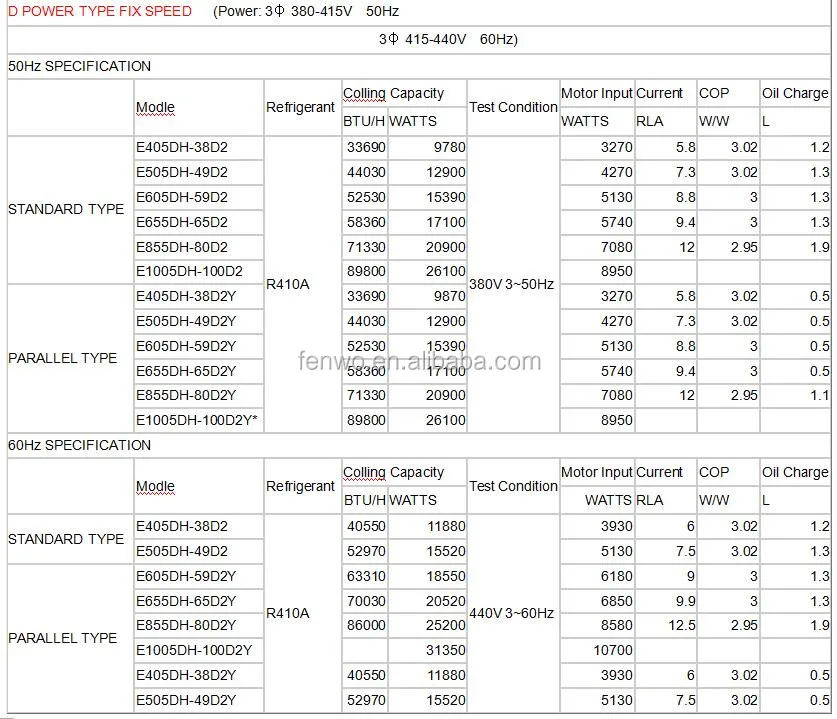The width and height of the screenshot is (837, 719).
Task: Click the Refrigerant header in the 50Hz table
Action: point(300,107)
